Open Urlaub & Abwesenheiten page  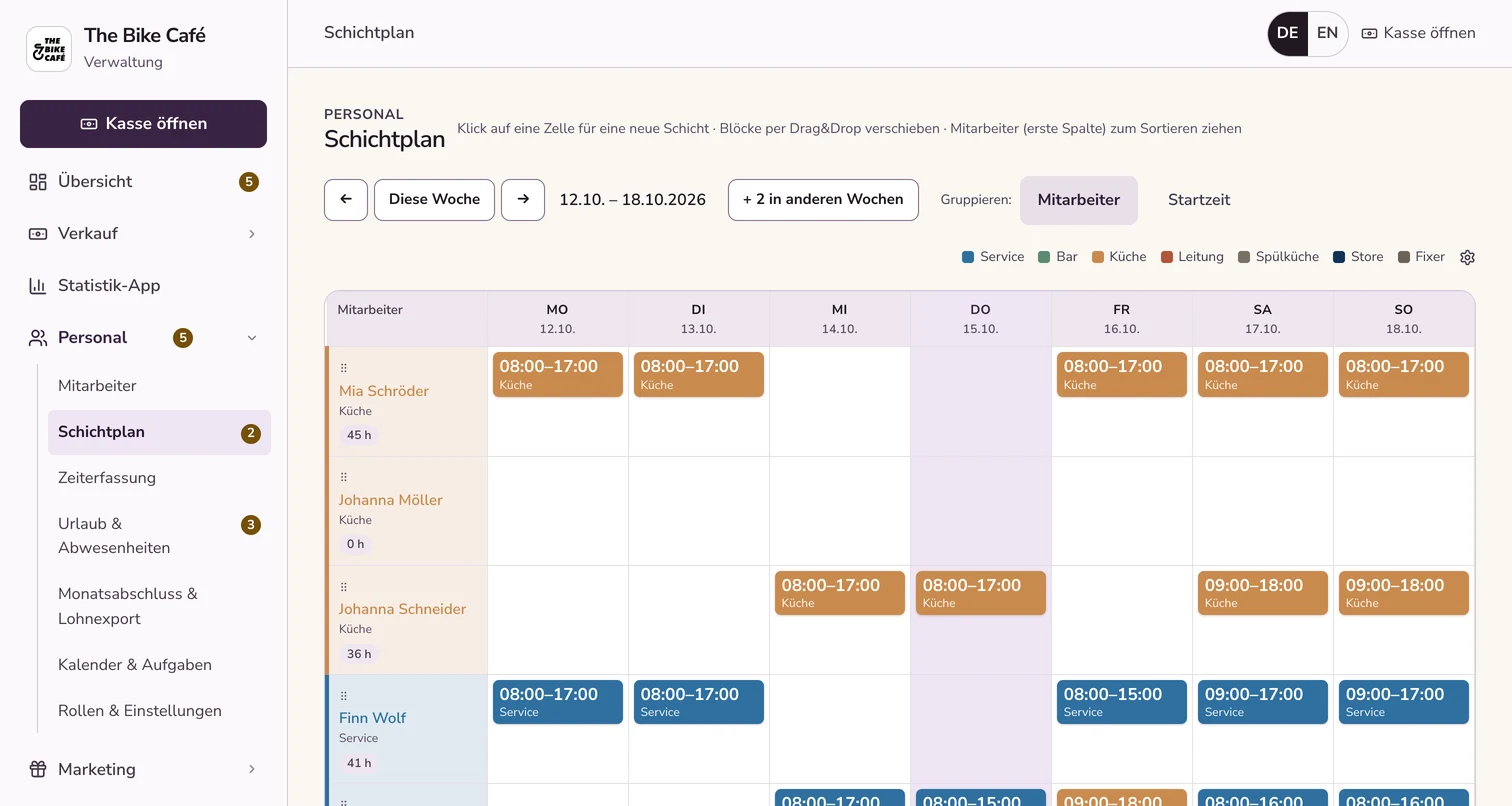(159, 536)
